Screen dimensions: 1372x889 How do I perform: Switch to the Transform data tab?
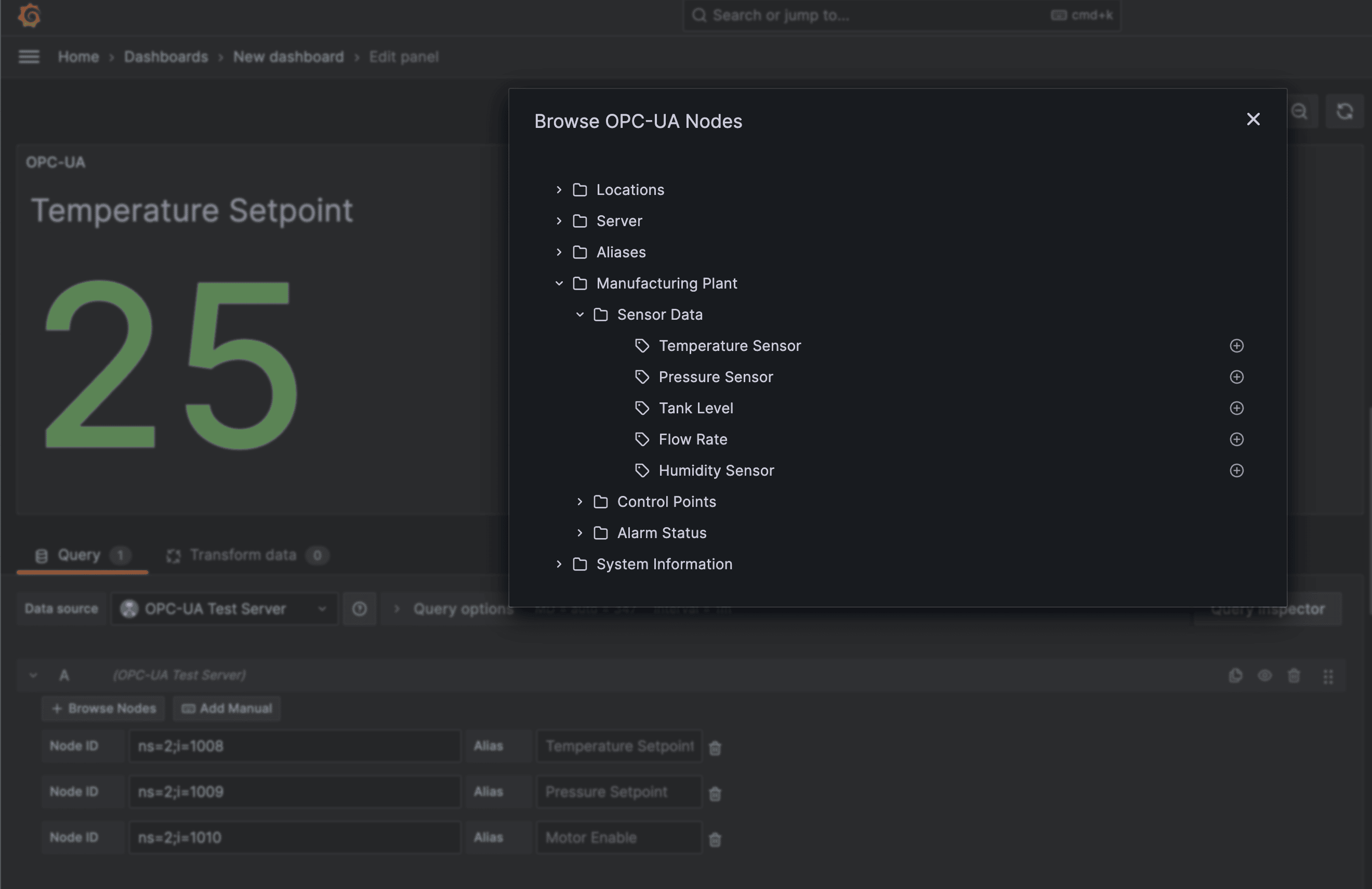tap(247, 555)
